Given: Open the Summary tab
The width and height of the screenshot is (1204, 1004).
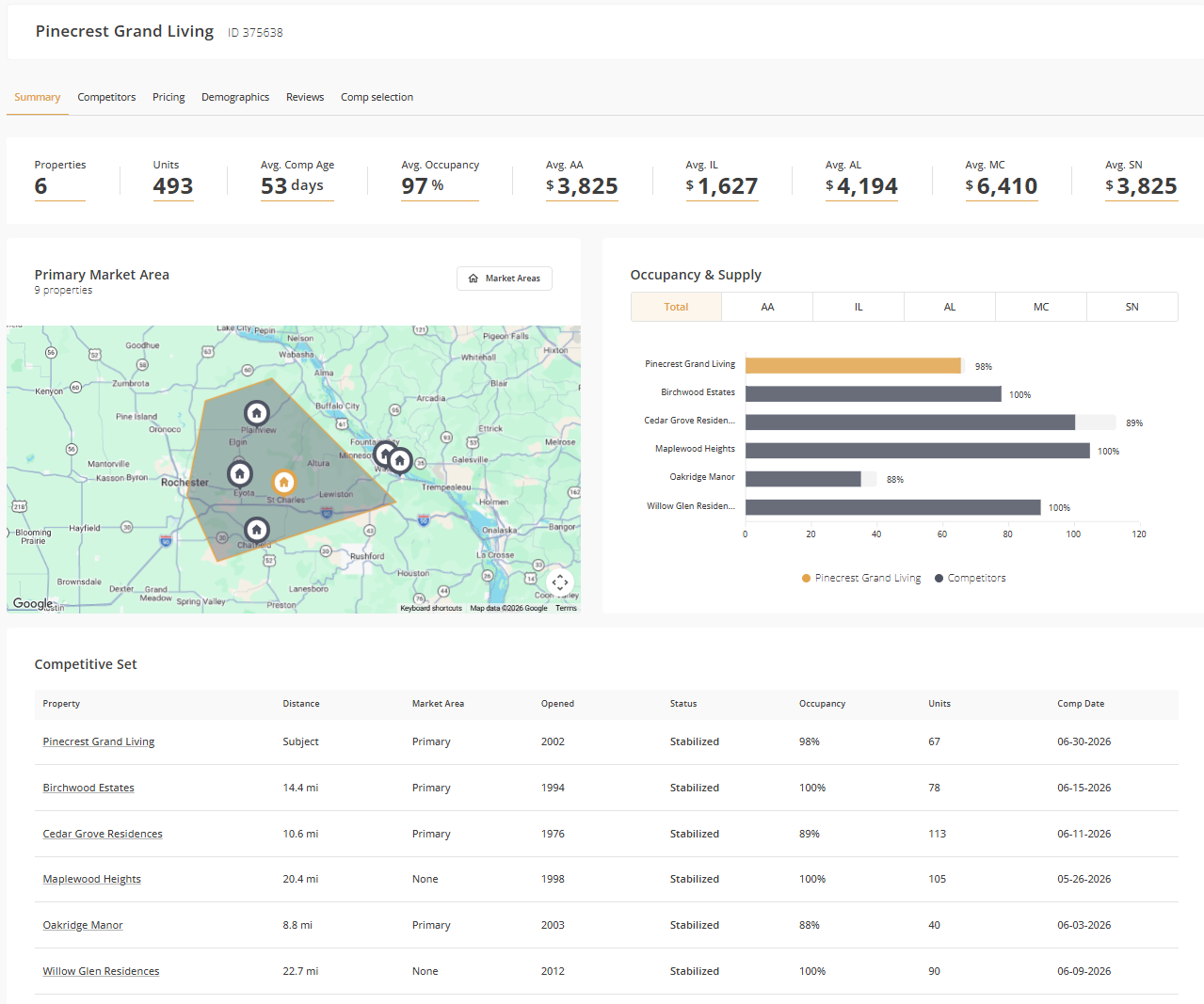Looking at the screenshot, I should coord(37,97).
